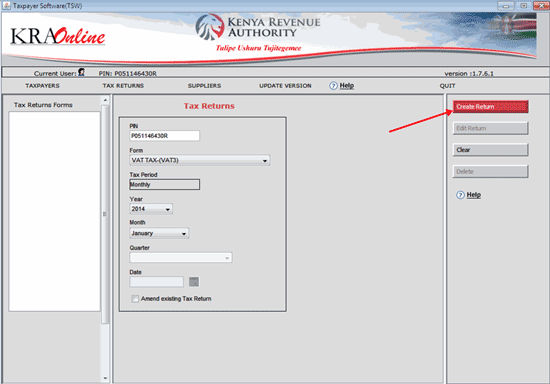Open the calendar date picker icon
Viewport: 550px width, 384px height.
pyautogui.click(x=194, y=282)
